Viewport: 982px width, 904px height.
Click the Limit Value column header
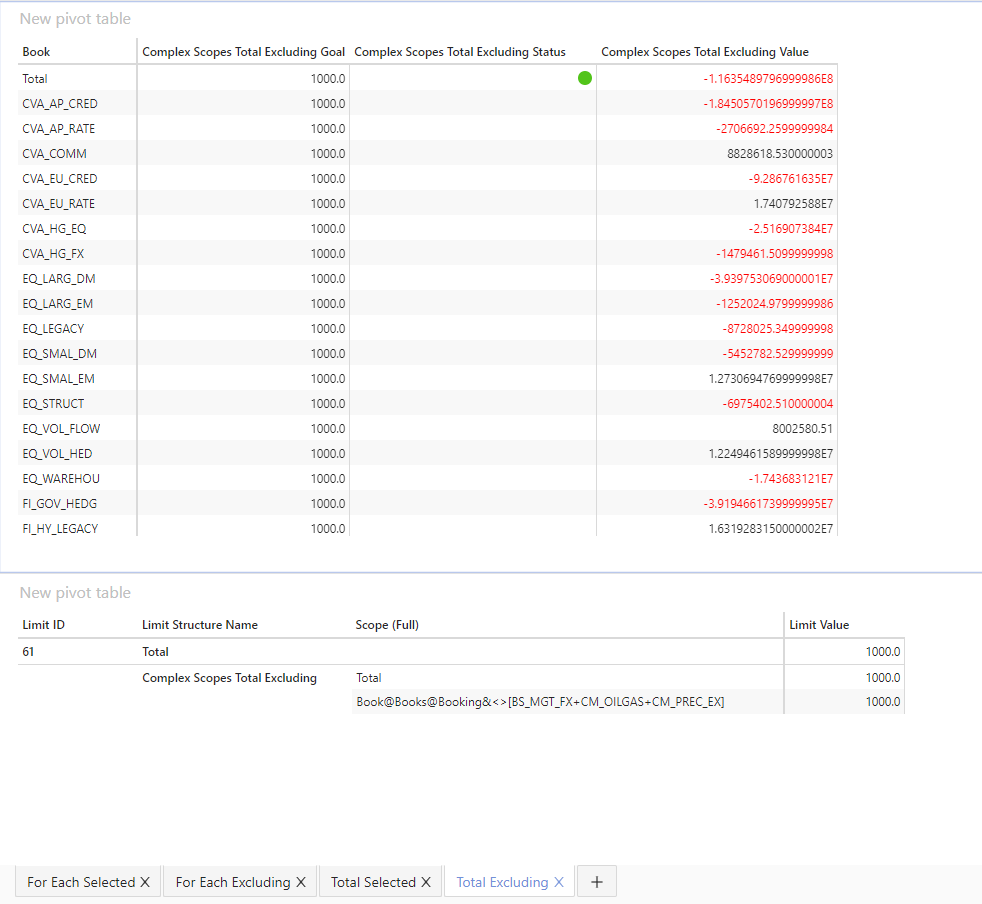[x=819, y=625]
